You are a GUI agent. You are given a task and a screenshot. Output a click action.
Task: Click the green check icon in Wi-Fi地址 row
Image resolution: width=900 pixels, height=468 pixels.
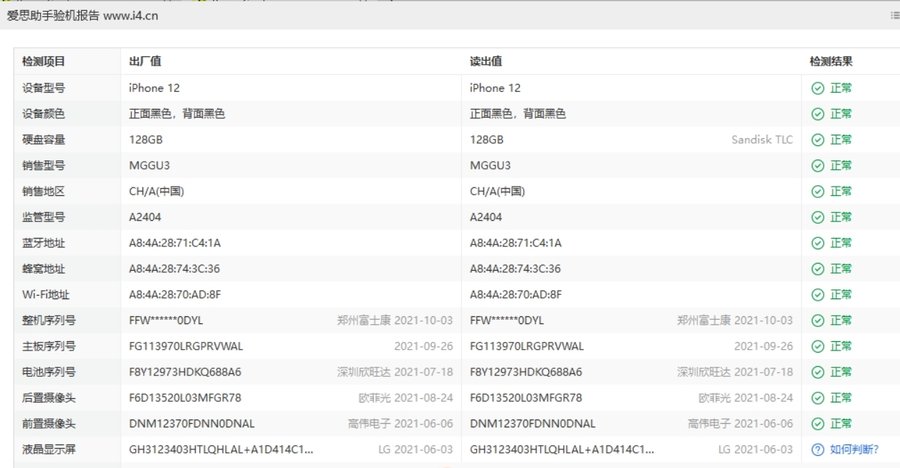click(x=817, y=295)
